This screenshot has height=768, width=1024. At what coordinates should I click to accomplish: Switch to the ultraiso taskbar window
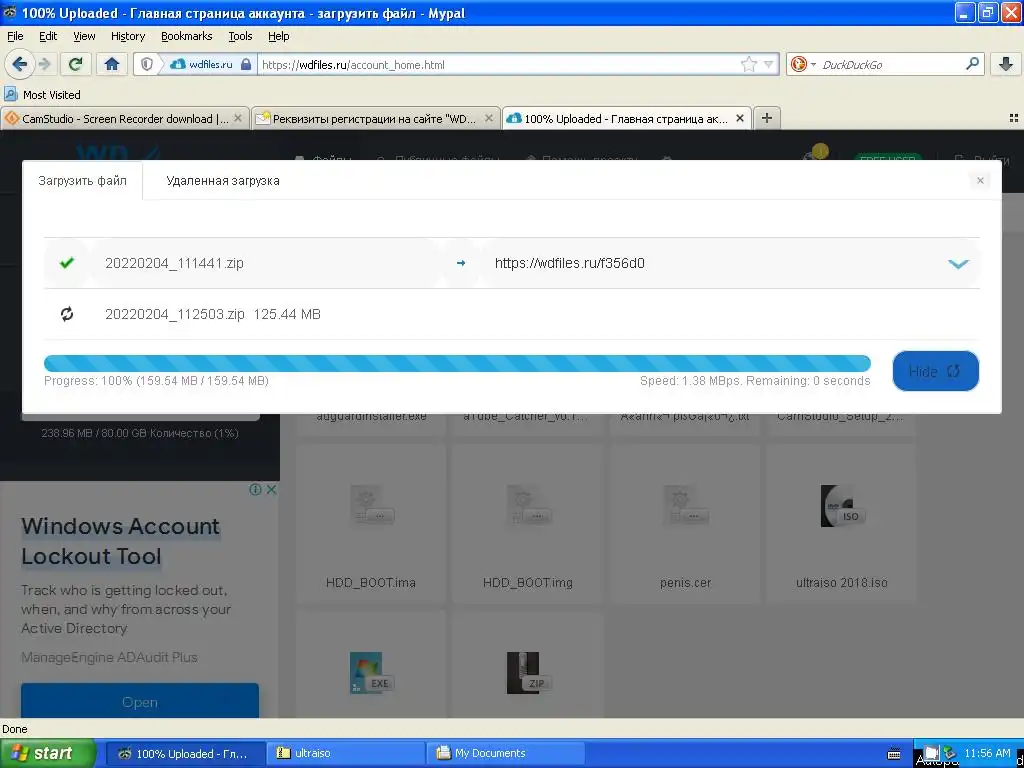pyautogui.click(x=345, y=753)
